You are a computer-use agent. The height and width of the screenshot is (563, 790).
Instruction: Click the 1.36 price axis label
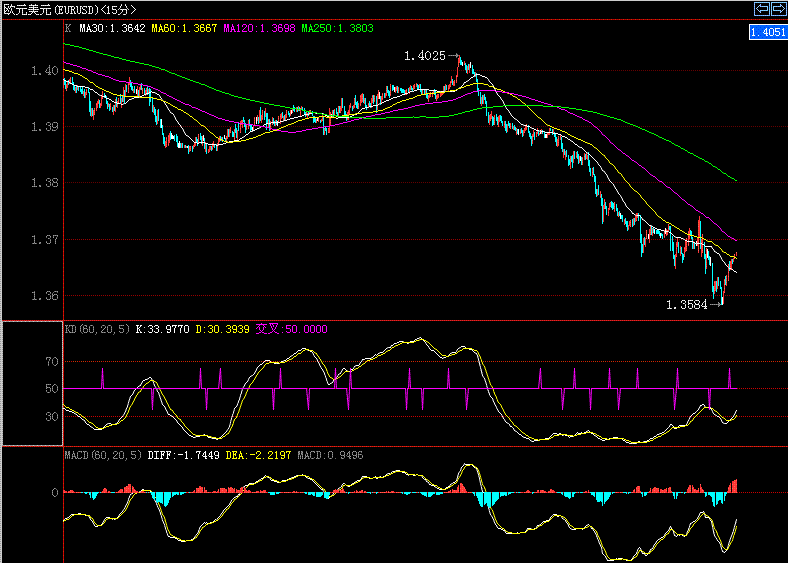tap(45, 296)
